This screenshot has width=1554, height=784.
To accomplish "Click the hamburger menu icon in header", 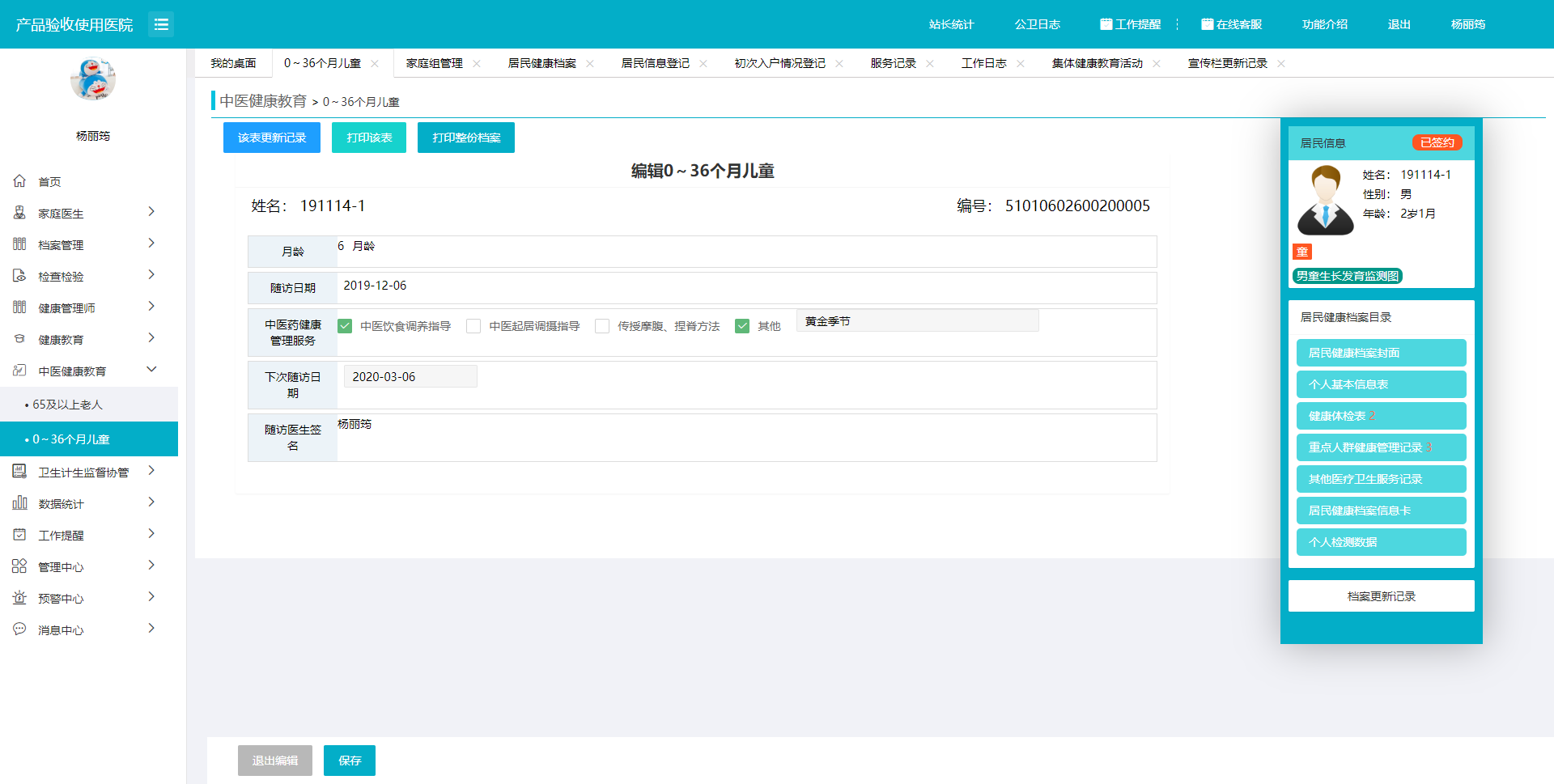I will coord(161,24).
